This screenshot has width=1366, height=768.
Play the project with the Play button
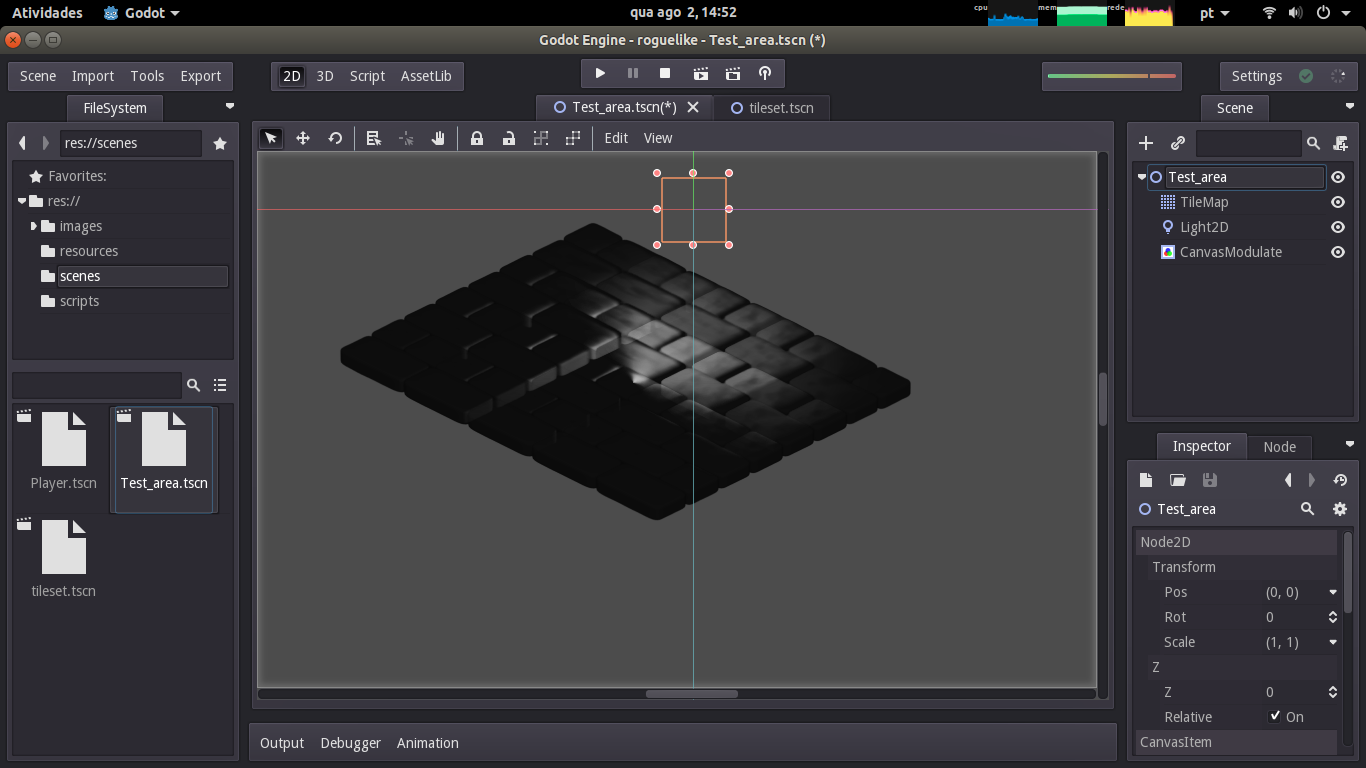[x=600, y=73]
